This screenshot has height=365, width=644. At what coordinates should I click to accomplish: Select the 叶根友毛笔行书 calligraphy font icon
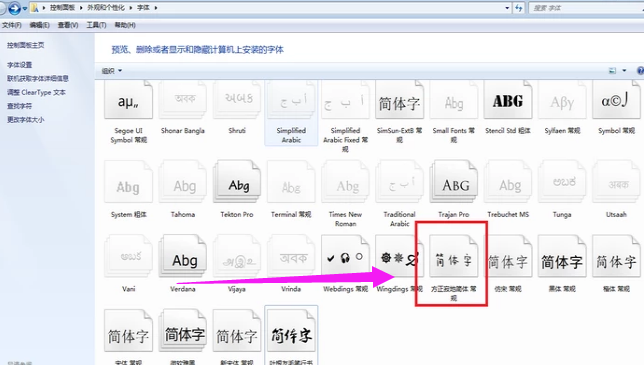[x=291, y=331]
